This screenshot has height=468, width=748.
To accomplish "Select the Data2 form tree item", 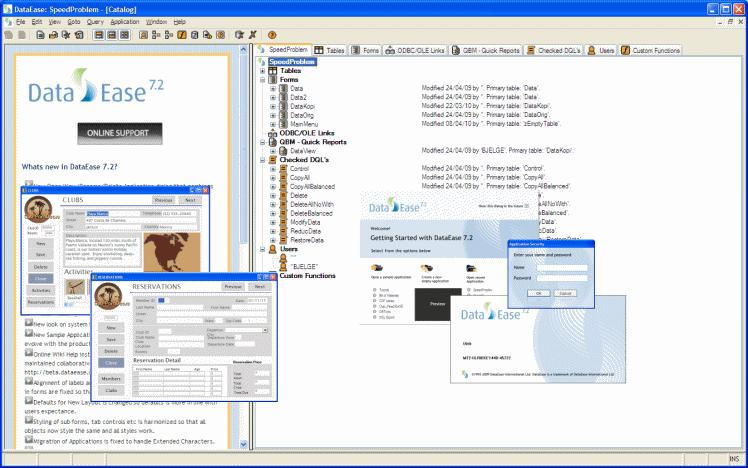I will [x=298, y=97].
